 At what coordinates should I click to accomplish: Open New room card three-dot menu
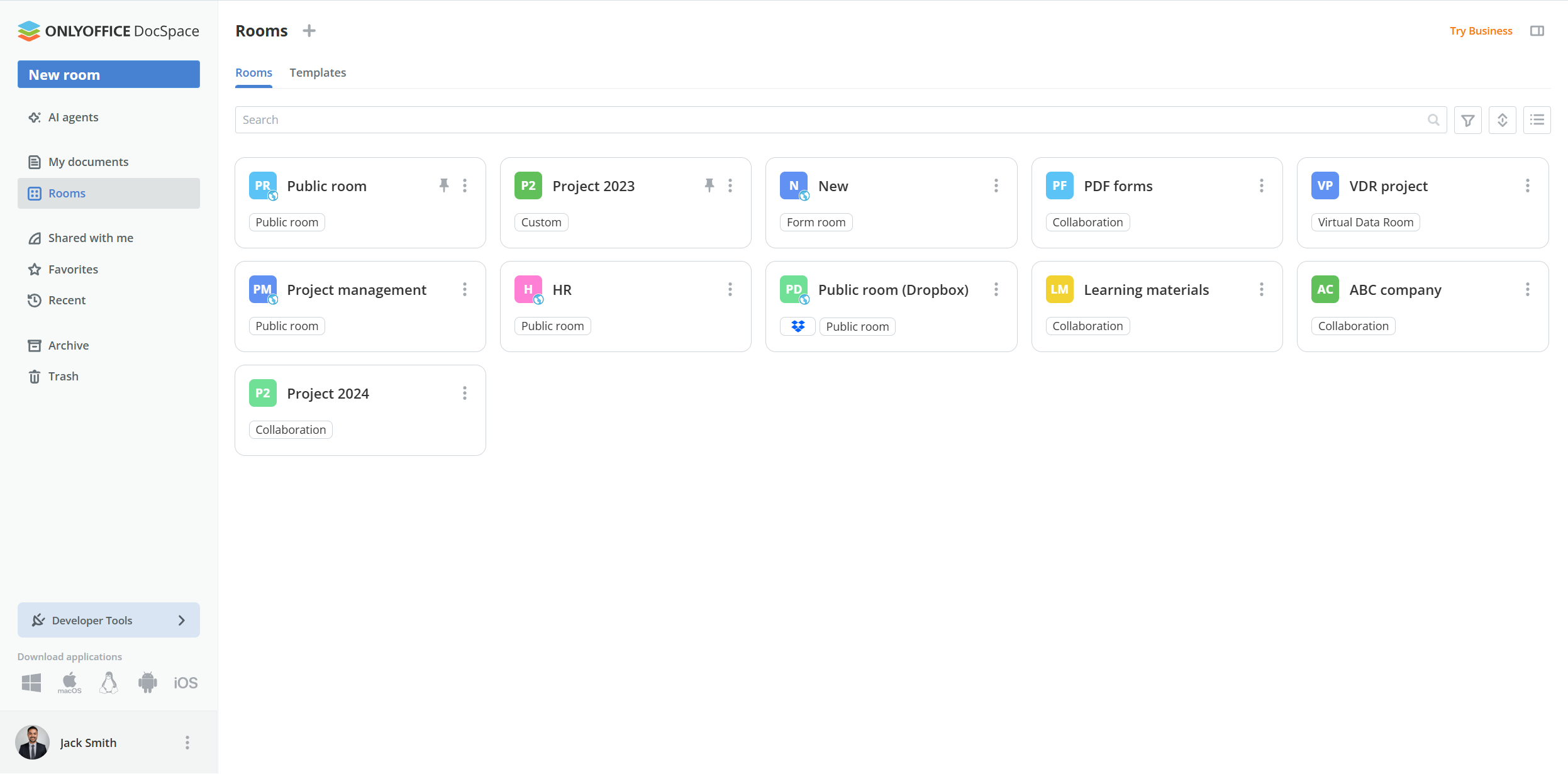[996, 185]
